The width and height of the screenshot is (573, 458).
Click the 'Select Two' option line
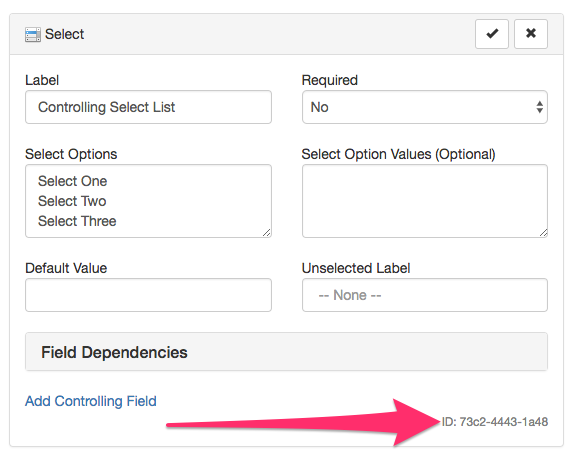click(72, 201)
